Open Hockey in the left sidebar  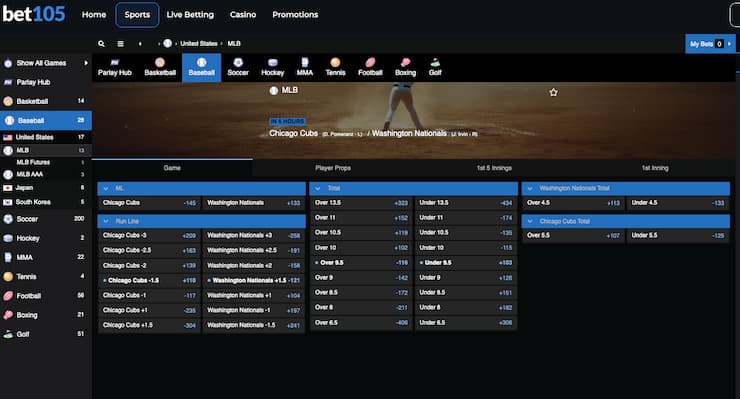coord(45,238)
